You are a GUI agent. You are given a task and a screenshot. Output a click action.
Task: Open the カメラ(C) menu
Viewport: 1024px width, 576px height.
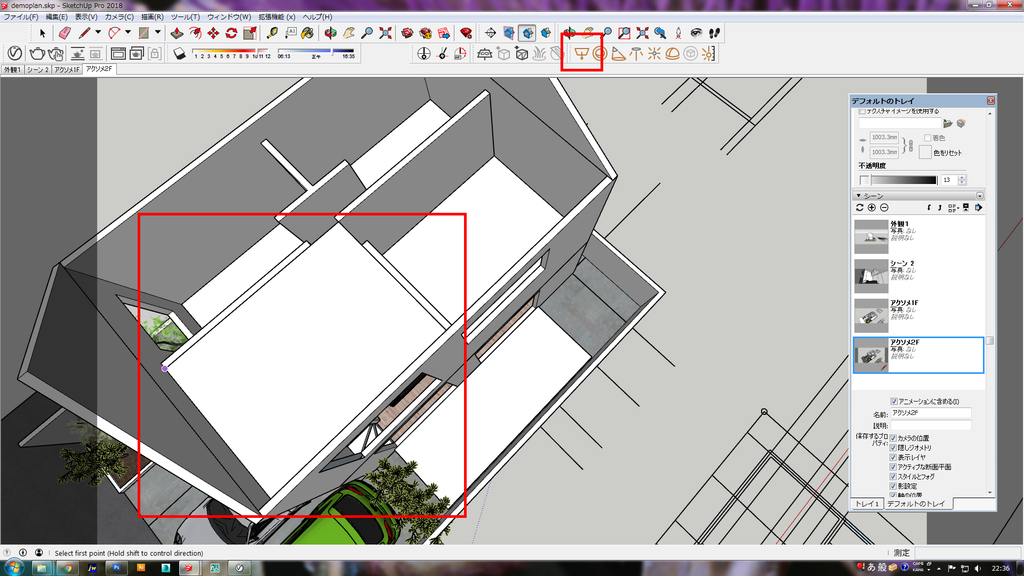(x=119, y=17)
